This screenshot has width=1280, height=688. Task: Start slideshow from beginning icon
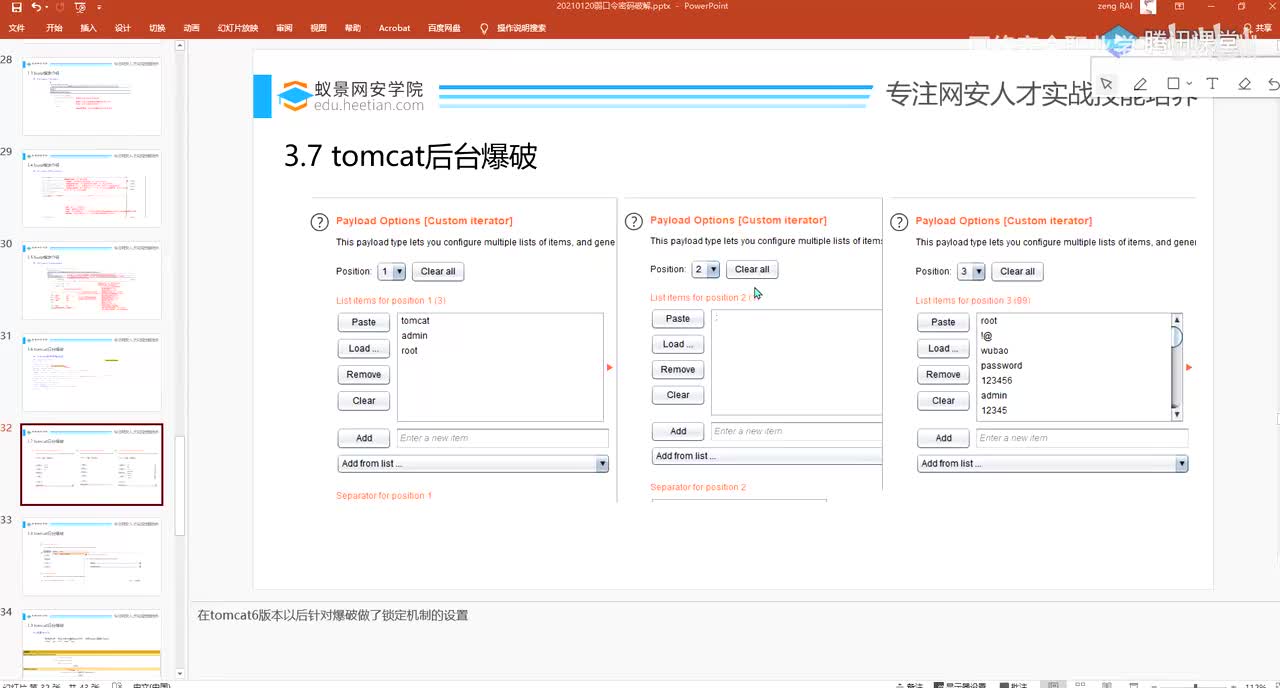click(80, 7)
